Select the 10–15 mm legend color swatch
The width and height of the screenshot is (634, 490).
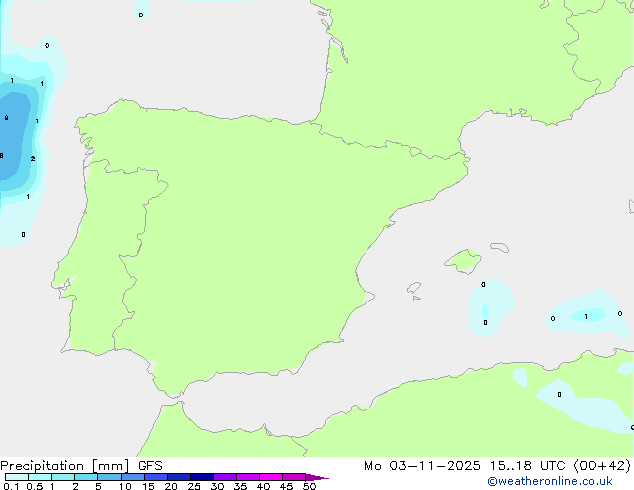tap(132, 477)
